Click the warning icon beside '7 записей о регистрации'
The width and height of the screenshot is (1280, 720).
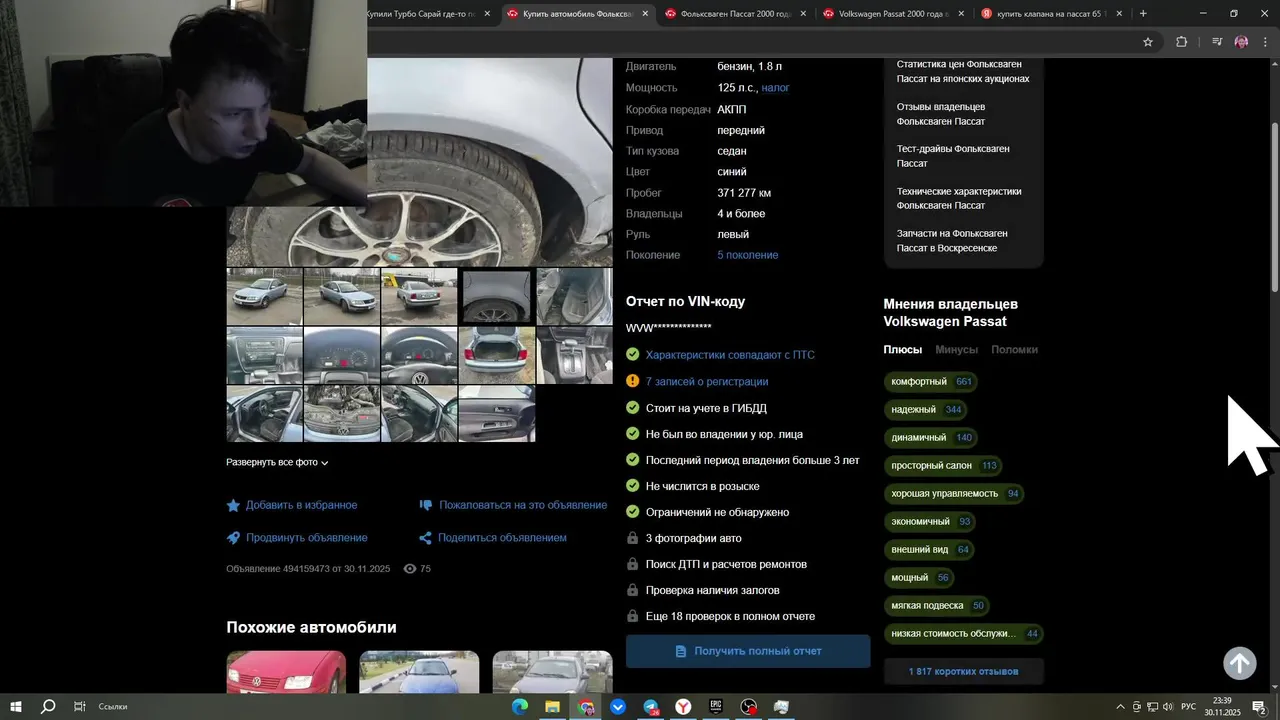pos(632,381)
